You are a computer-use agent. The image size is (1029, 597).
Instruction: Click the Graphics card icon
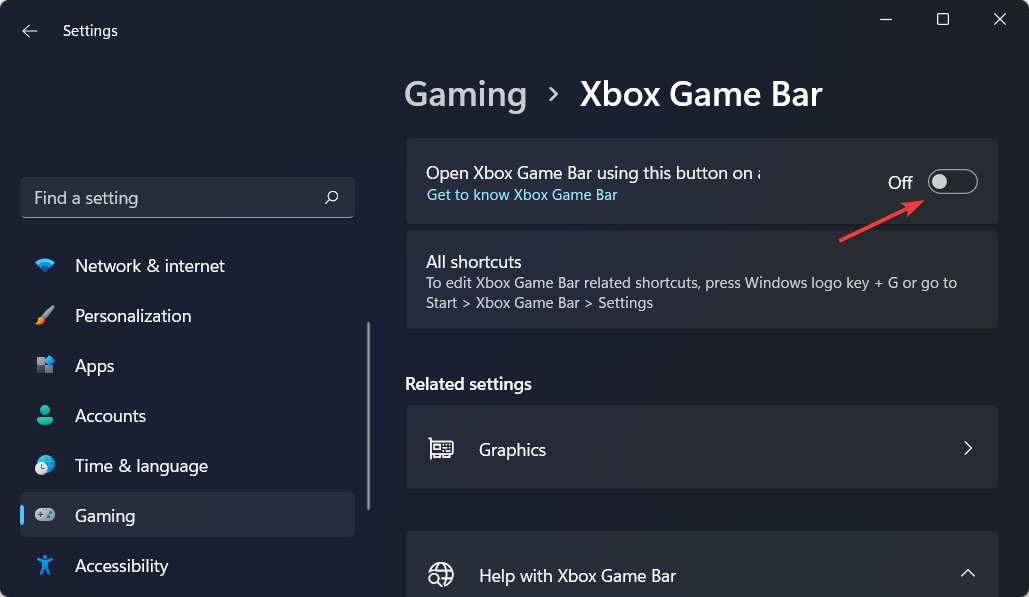coord(441,449)
